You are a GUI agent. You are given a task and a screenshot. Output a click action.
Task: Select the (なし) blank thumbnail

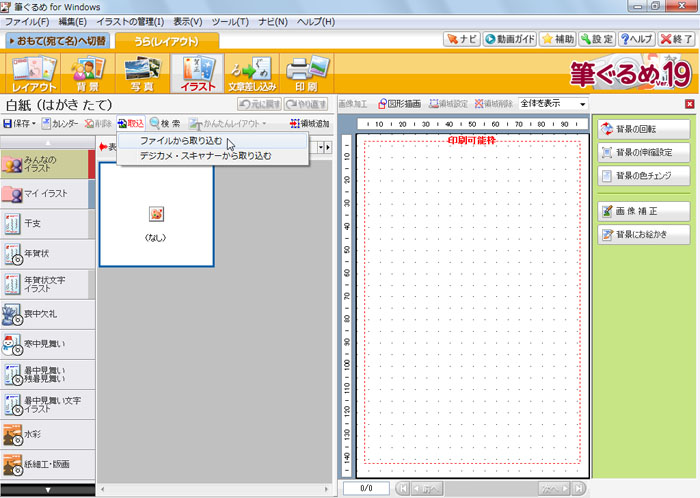[x=156, y=214]
